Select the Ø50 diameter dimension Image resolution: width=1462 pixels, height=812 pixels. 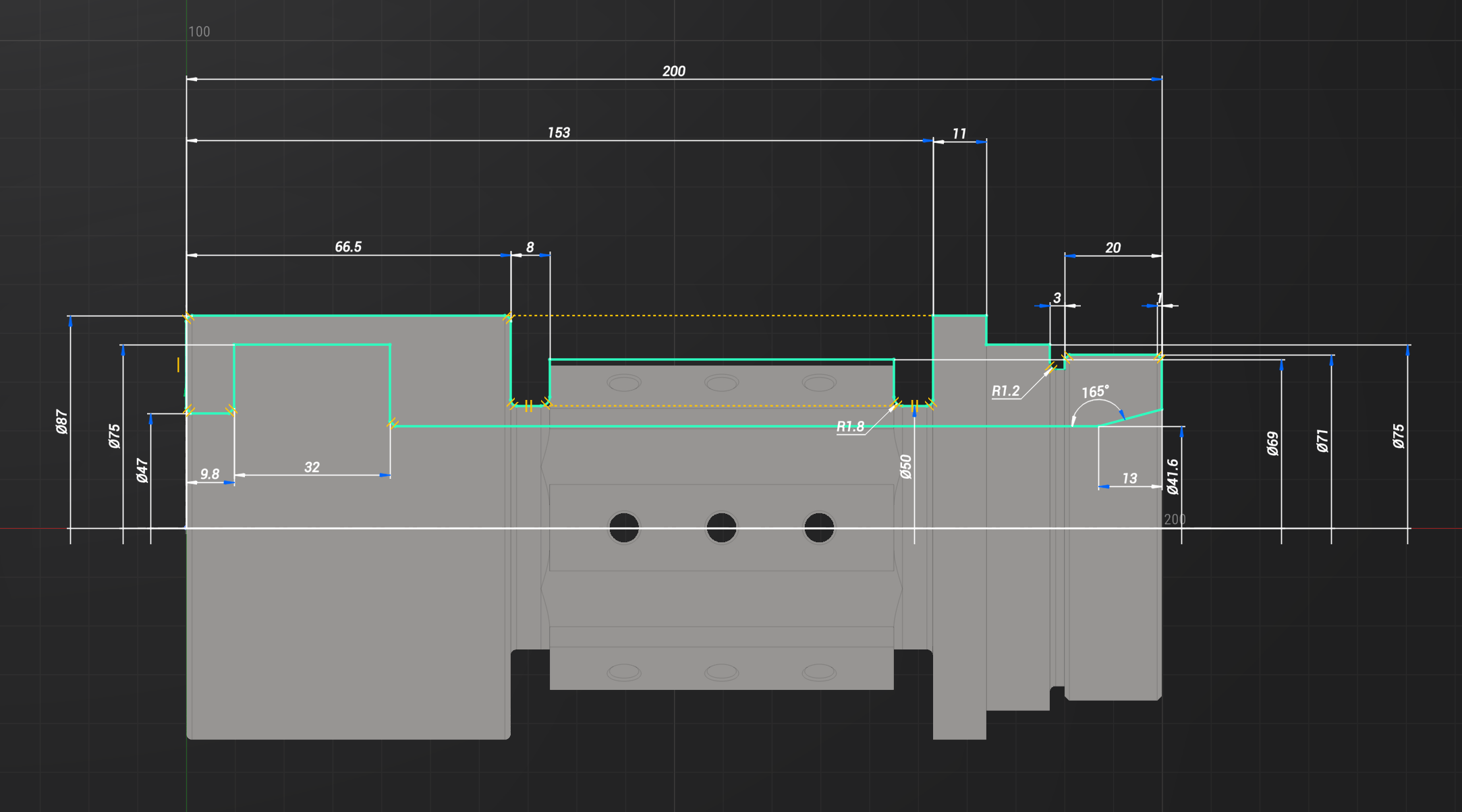click(x=906, y=467)
